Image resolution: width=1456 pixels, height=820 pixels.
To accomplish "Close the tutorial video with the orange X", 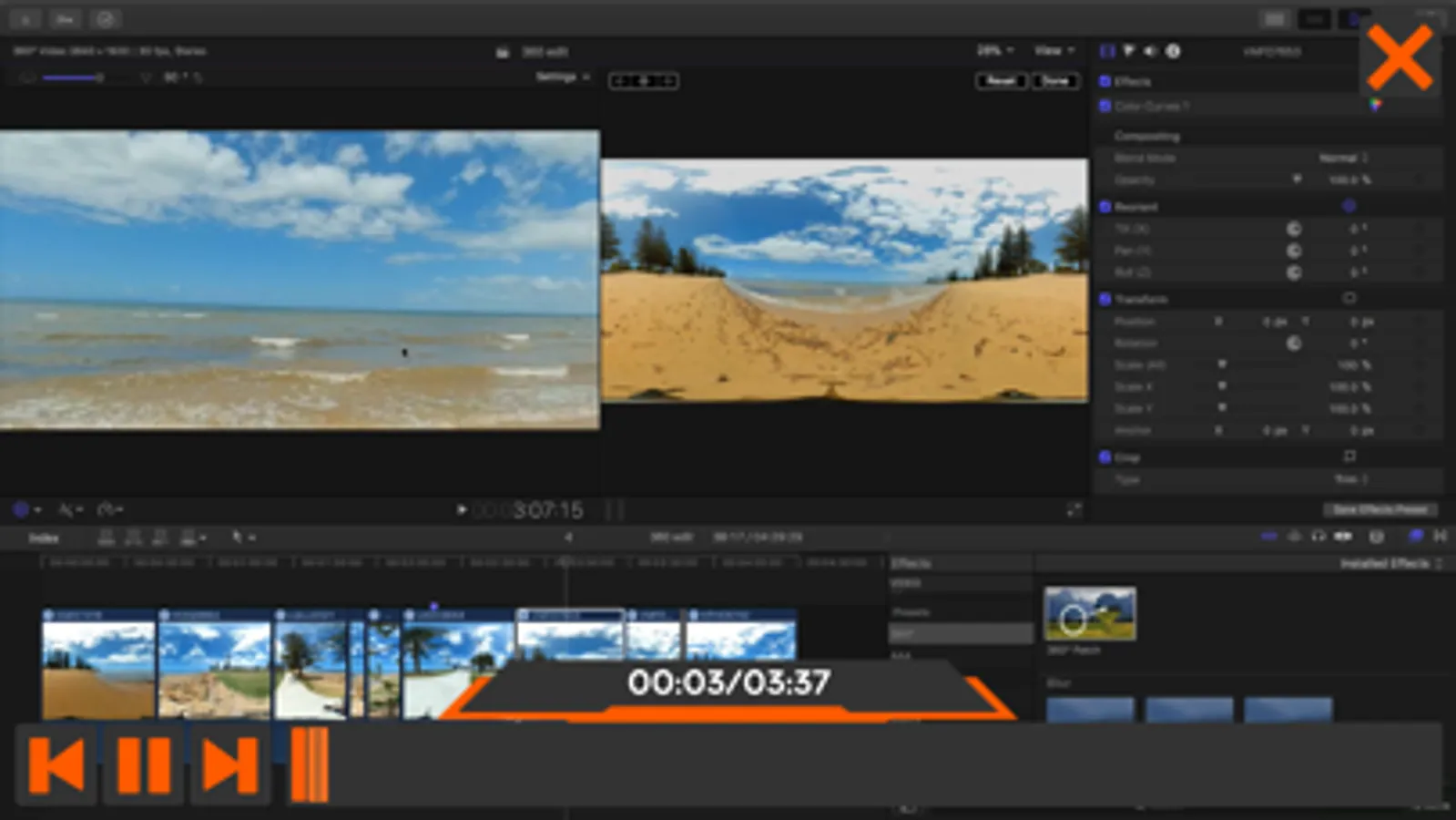I will click(1400, 57).
